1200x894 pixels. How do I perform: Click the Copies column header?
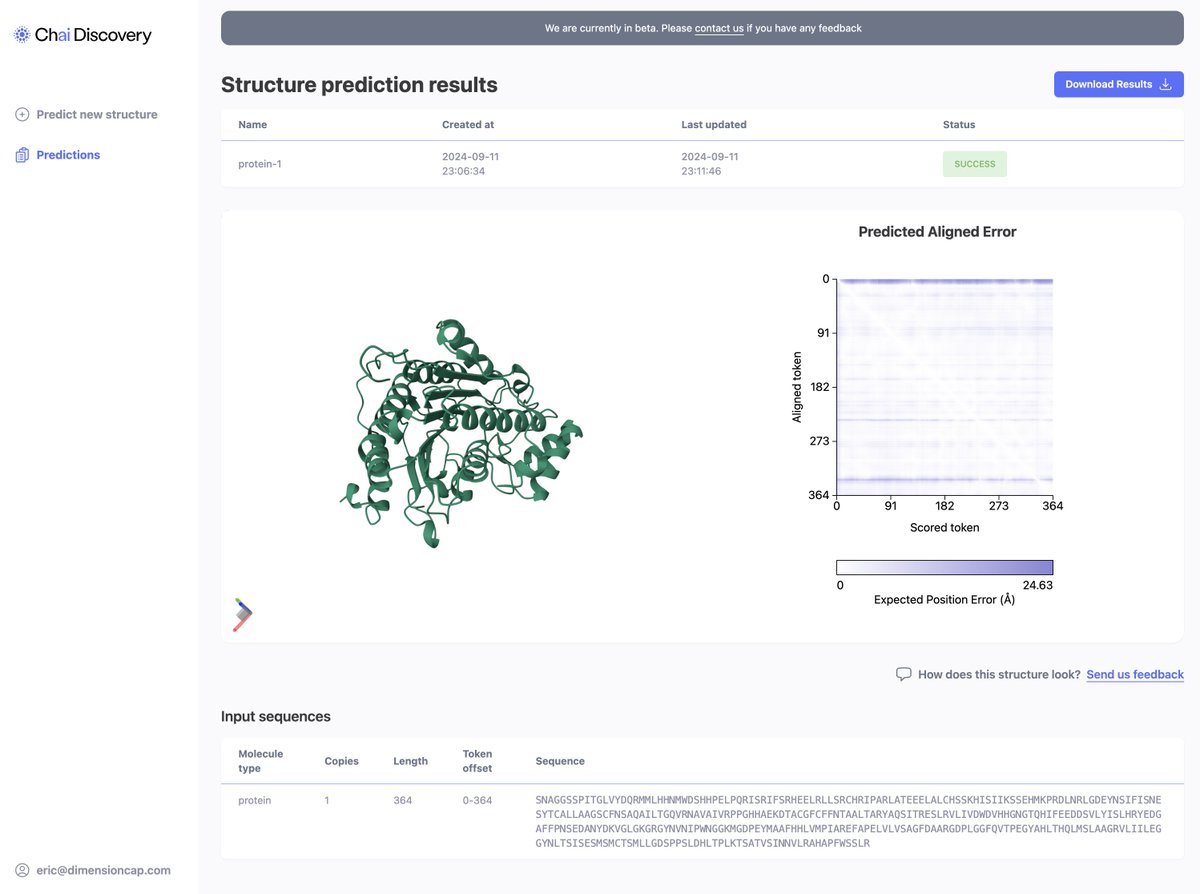tap(341, 761)
